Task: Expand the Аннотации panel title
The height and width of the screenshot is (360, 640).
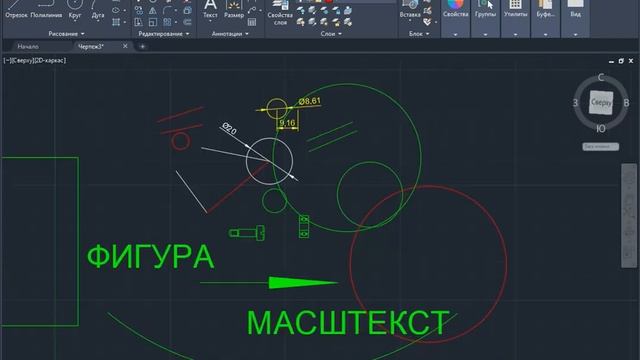Action: [230, 34]
